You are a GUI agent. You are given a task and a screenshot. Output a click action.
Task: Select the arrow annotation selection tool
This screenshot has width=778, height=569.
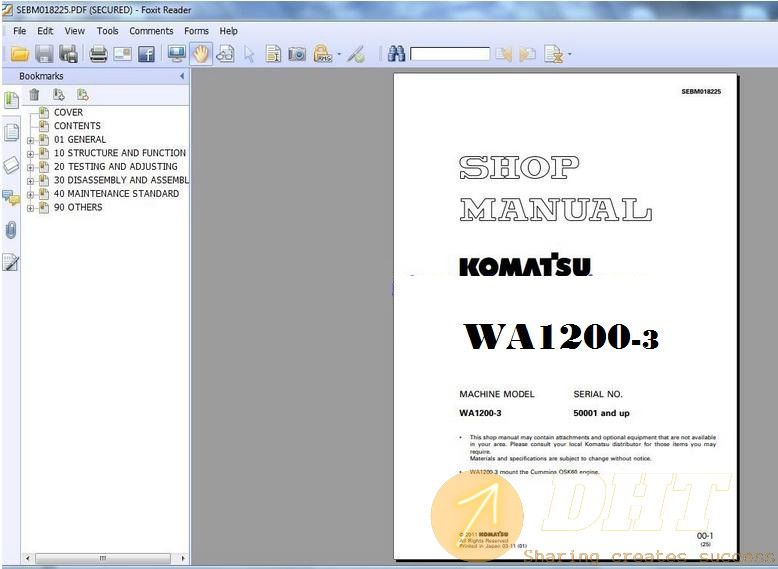click(249, 54)
